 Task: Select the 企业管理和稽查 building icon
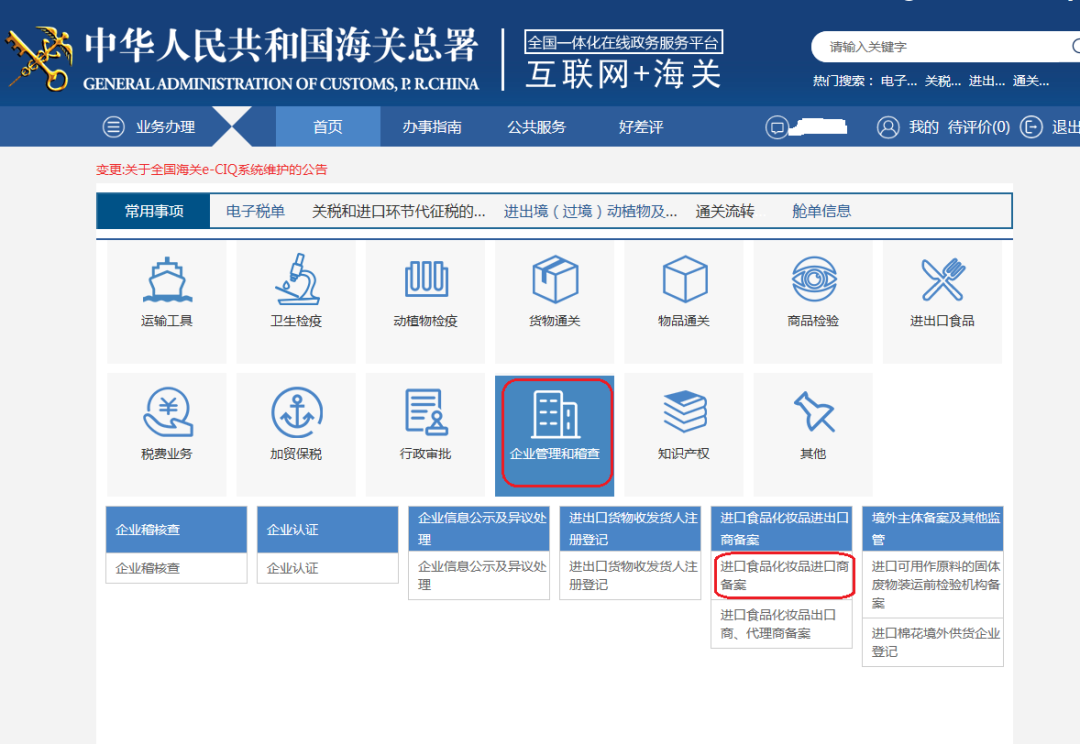pyautogui.click(x=555, y=413)
